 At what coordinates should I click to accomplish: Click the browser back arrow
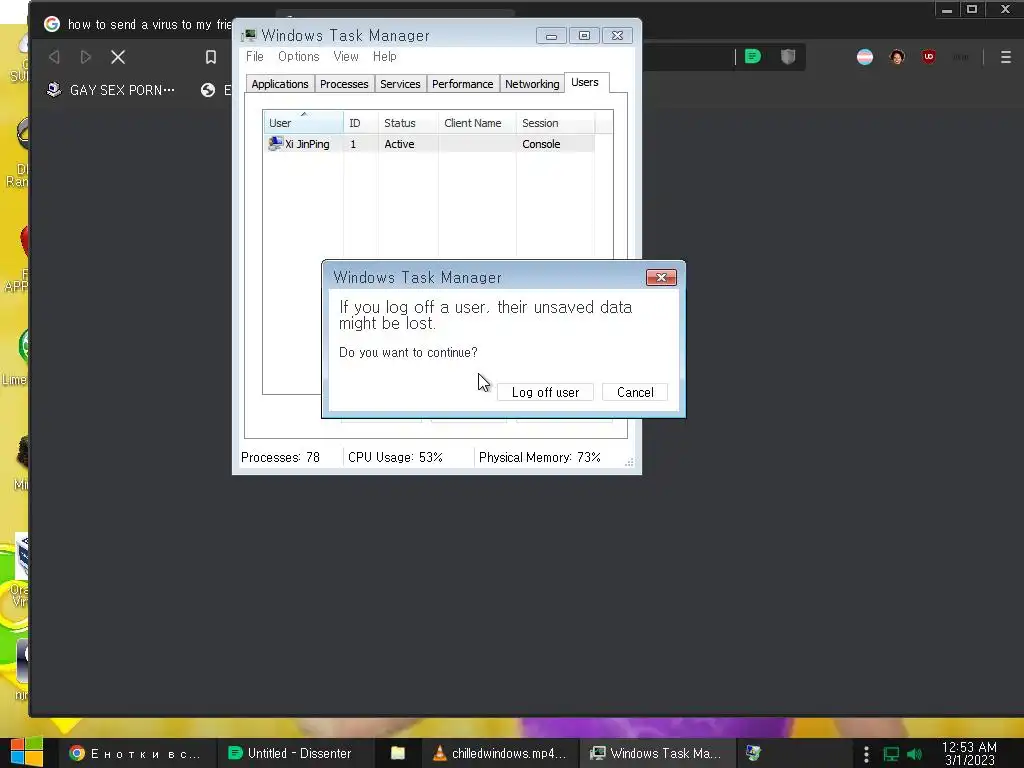pyautogui.click(x=54, y=57)
